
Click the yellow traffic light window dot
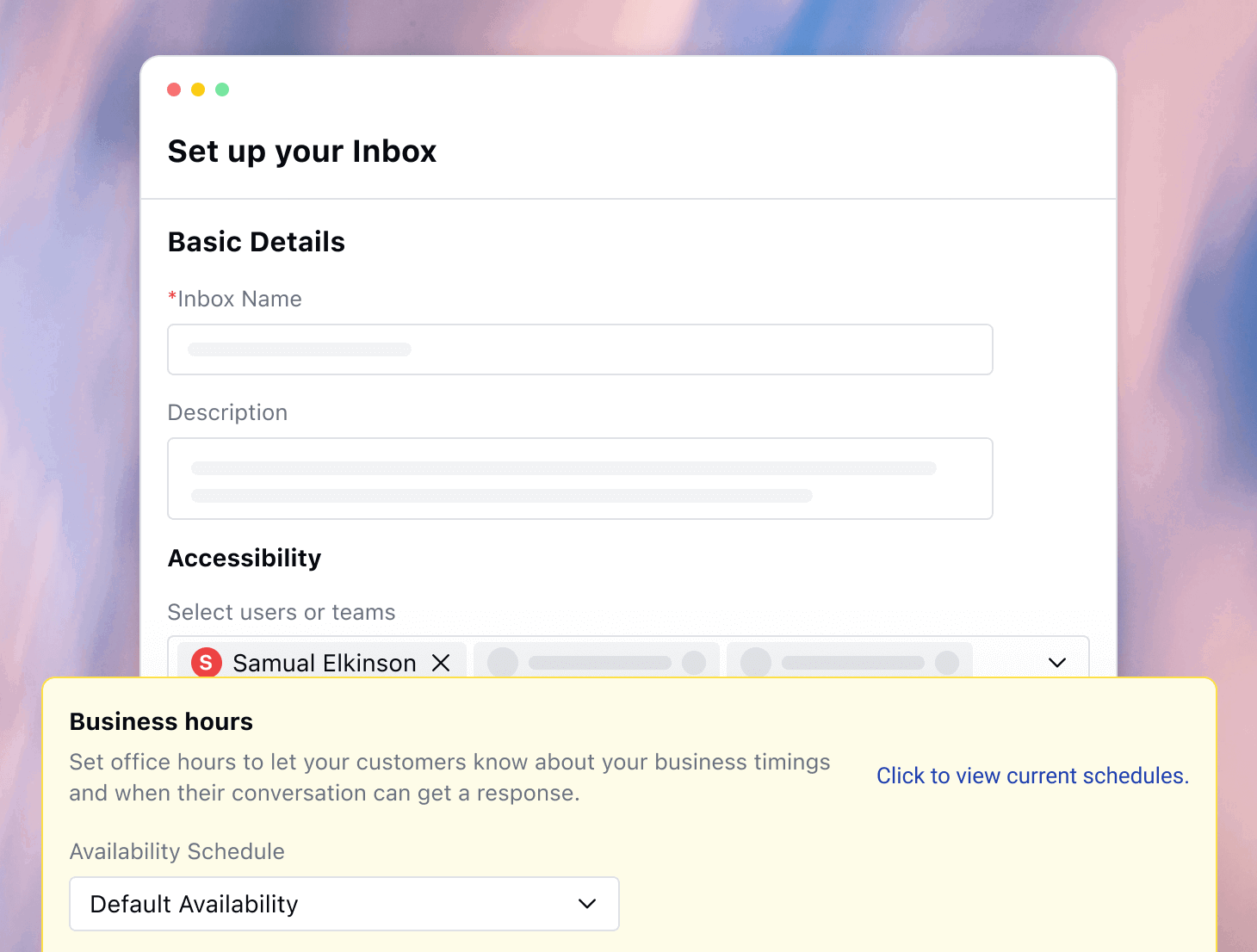(198, 89)
